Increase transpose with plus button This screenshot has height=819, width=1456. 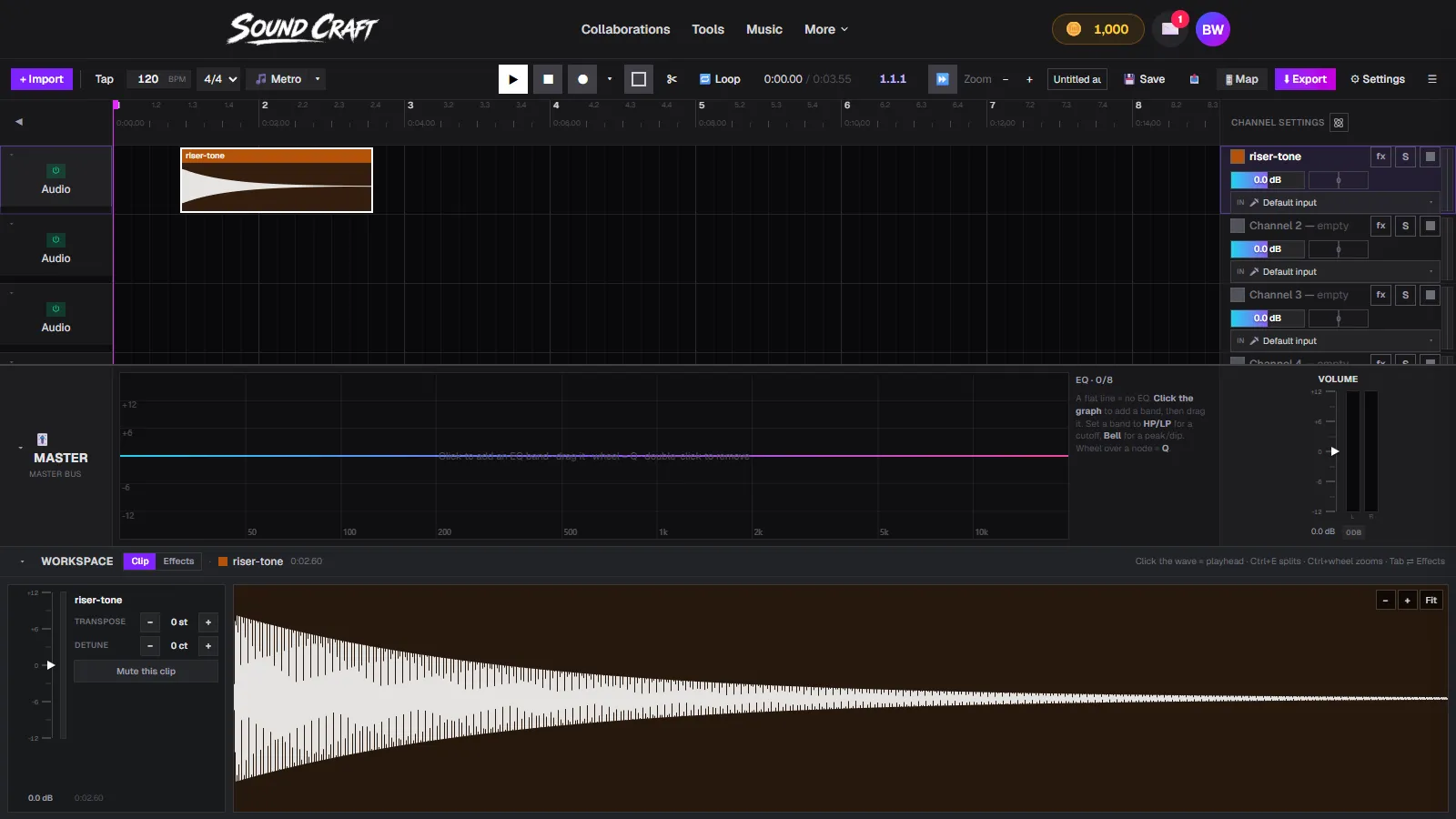coord(208,622)
